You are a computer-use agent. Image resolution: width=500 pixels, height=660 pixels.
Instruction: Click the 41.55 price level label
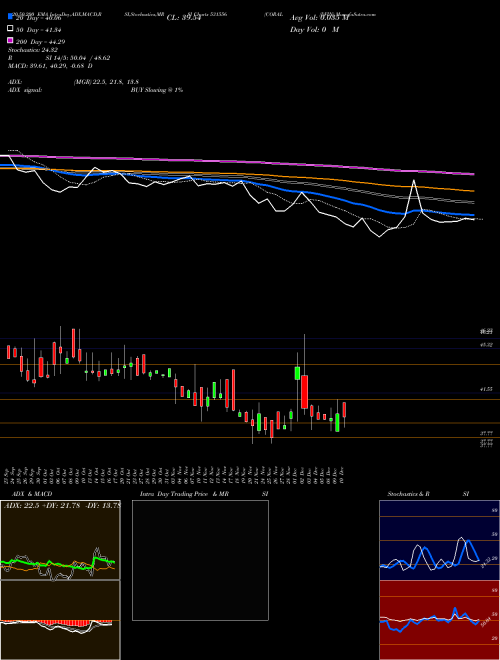tap(487, 390)
